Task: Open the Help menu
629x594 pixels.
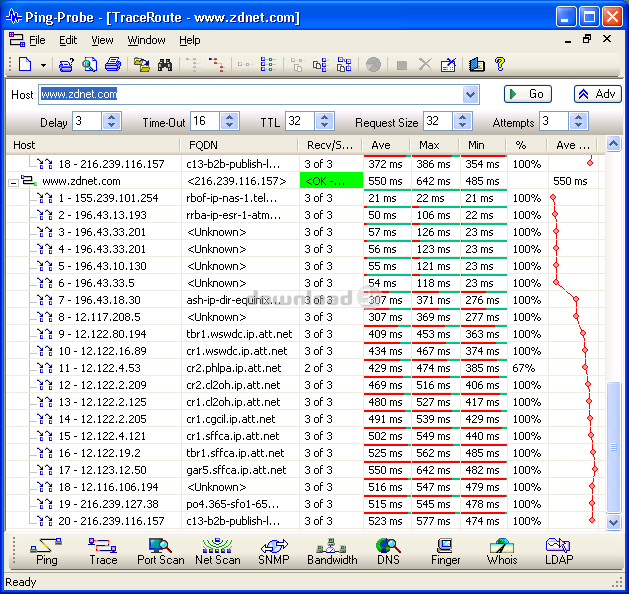Action: pos(189,40)
